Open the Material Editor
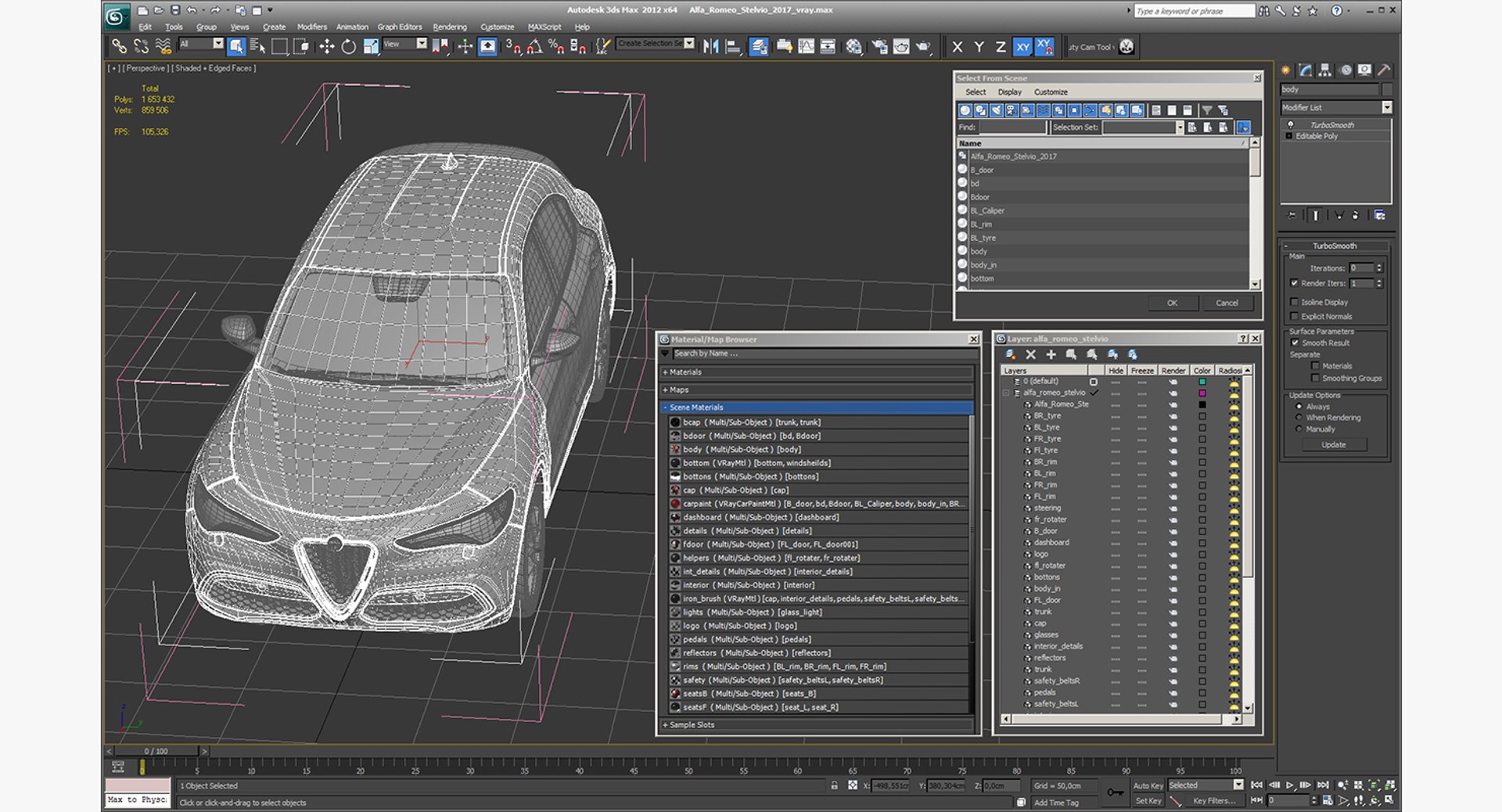This screenshot has width=1502, height=812. coord(853,47)
